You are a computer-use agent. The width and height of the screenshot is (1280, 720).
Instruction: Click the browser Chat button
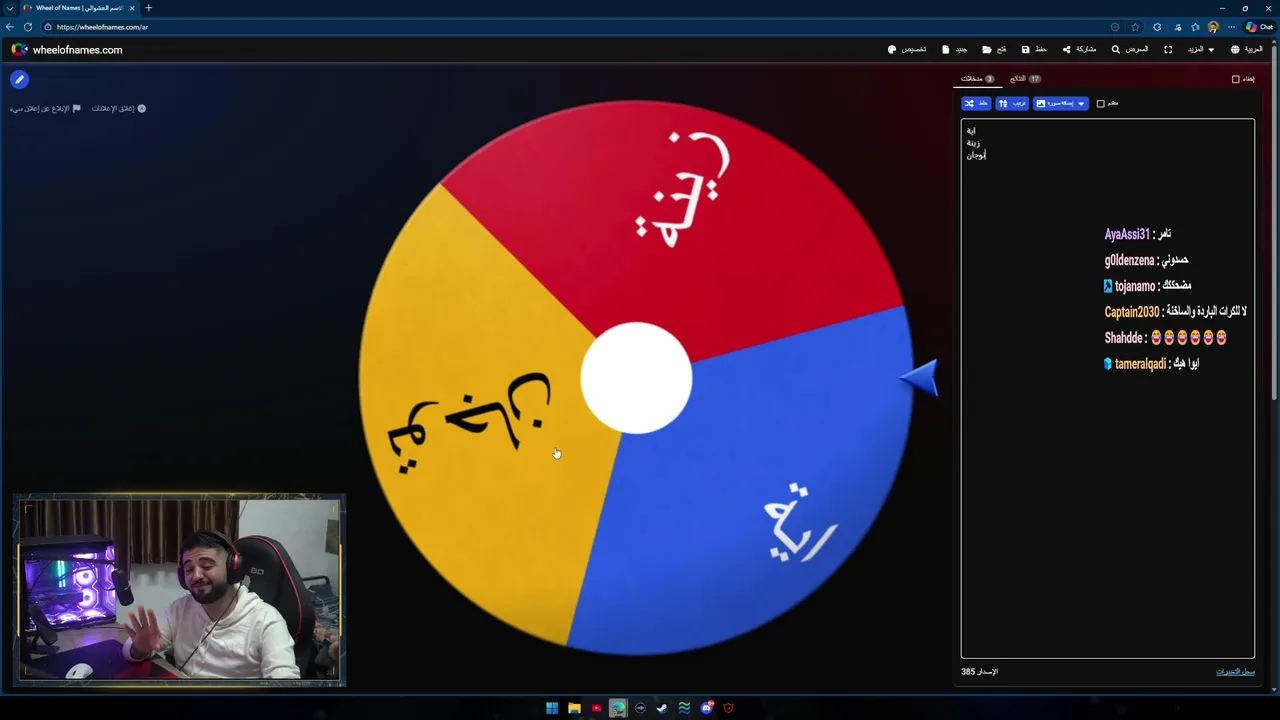tap(1259, 27)
